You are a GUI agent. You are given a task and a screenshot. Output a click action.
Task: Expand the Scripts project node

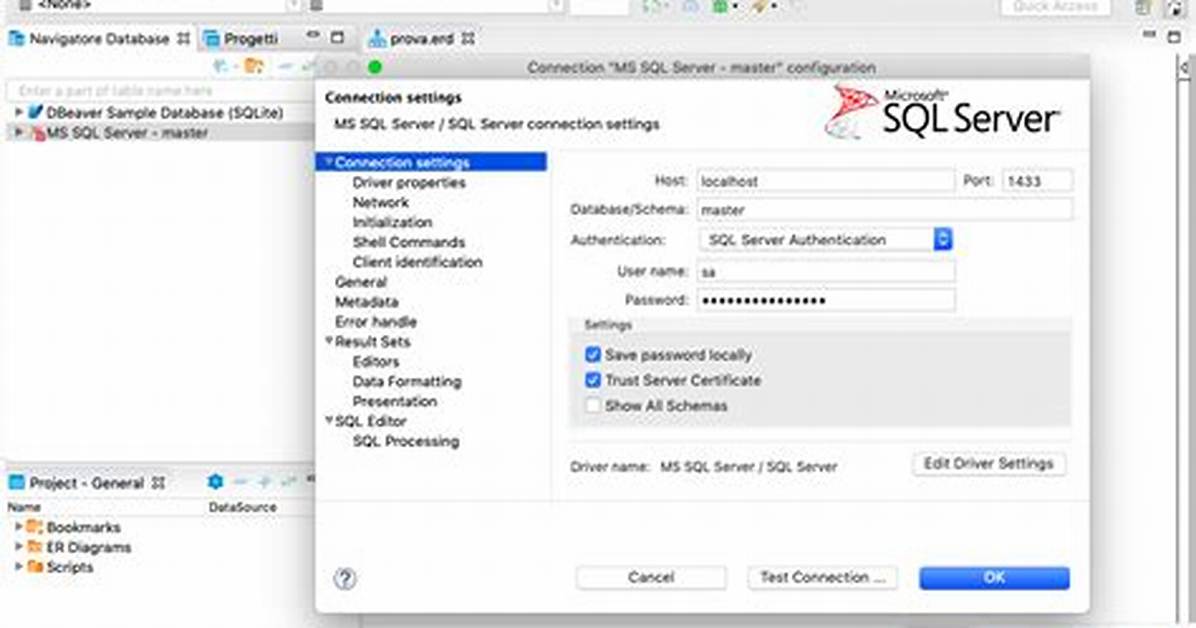coord(18,566)
